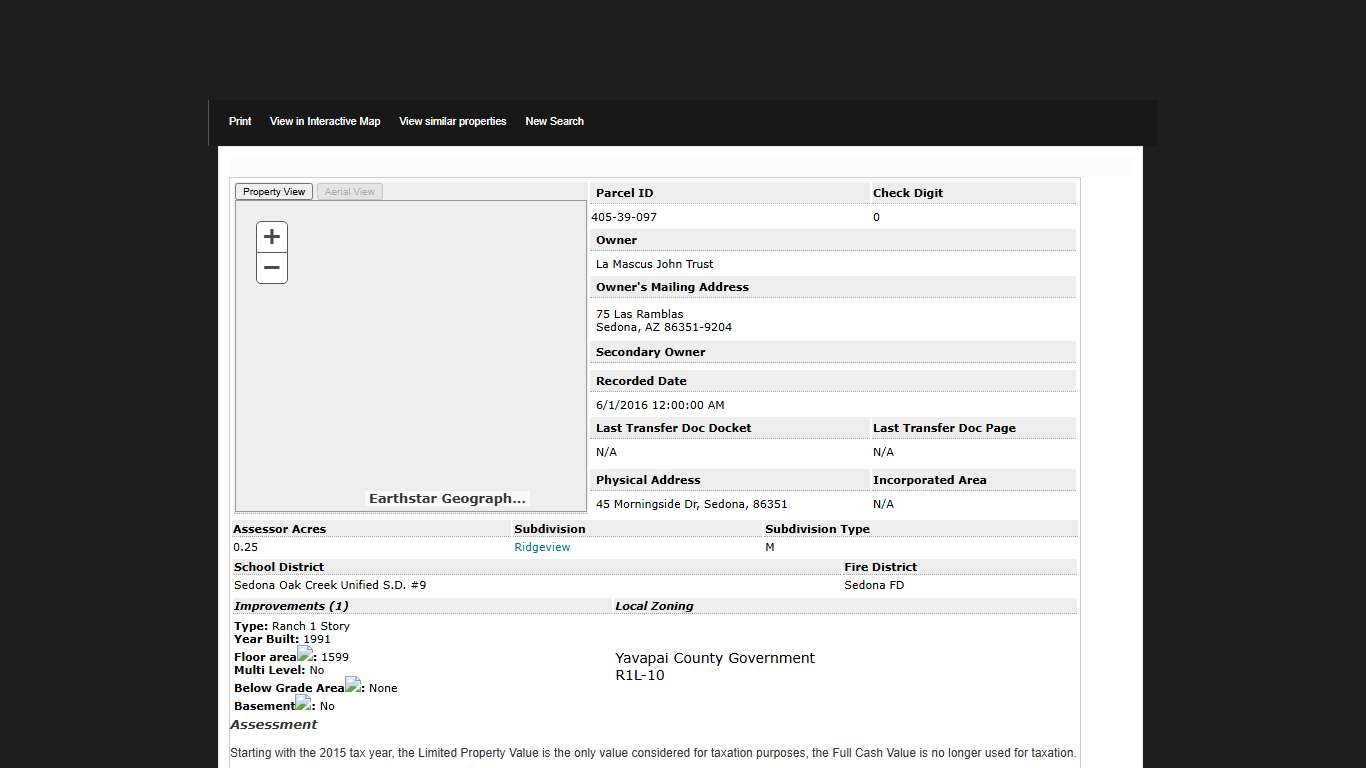
Task: Switch to the Aerial View tab
Action: [350, 192]
